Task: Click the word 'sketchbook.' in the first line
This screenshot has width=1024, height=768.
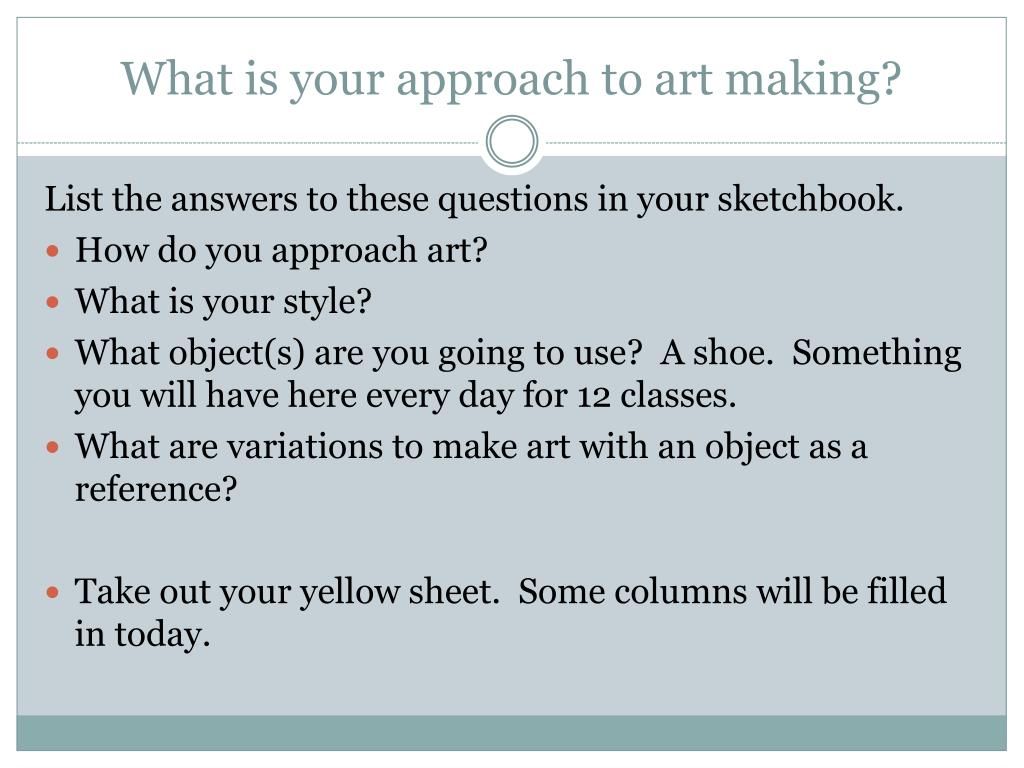Action: 810,199
